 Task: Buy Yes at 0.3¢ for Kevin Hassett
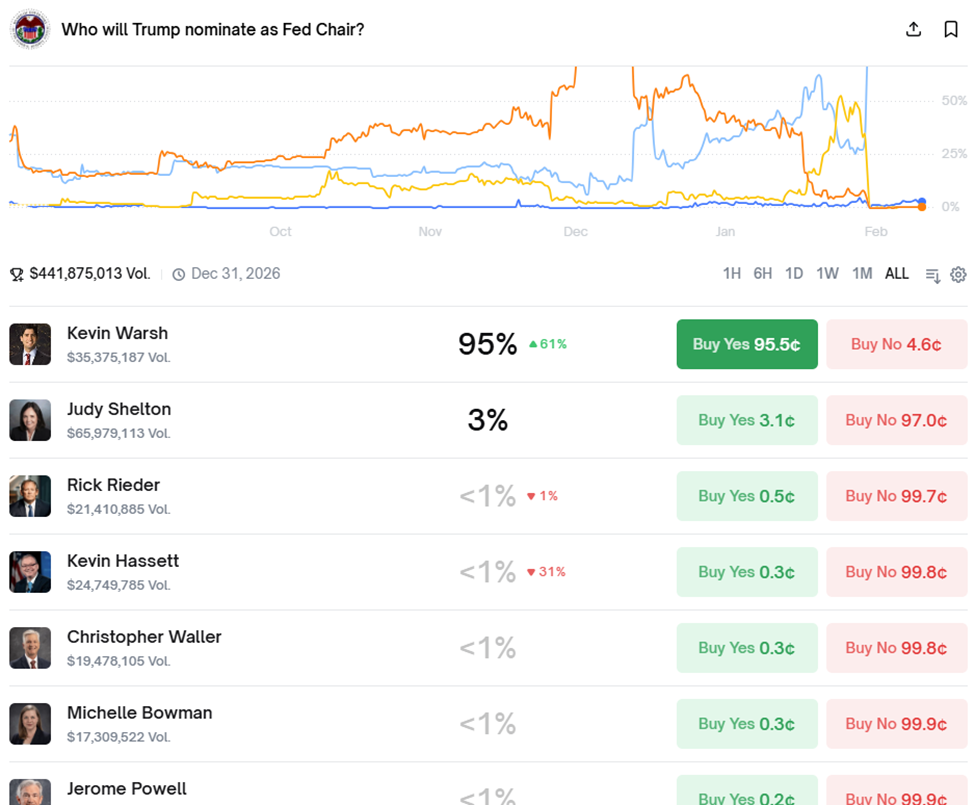click(x=747, y=572)
